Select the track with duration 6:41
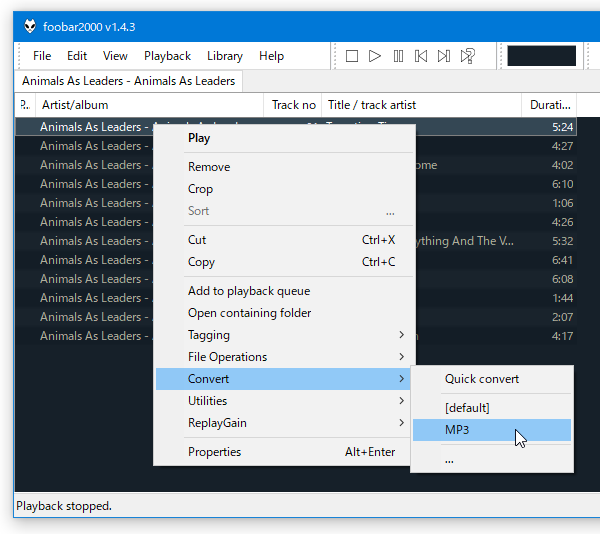 click(x=296, y=260)
